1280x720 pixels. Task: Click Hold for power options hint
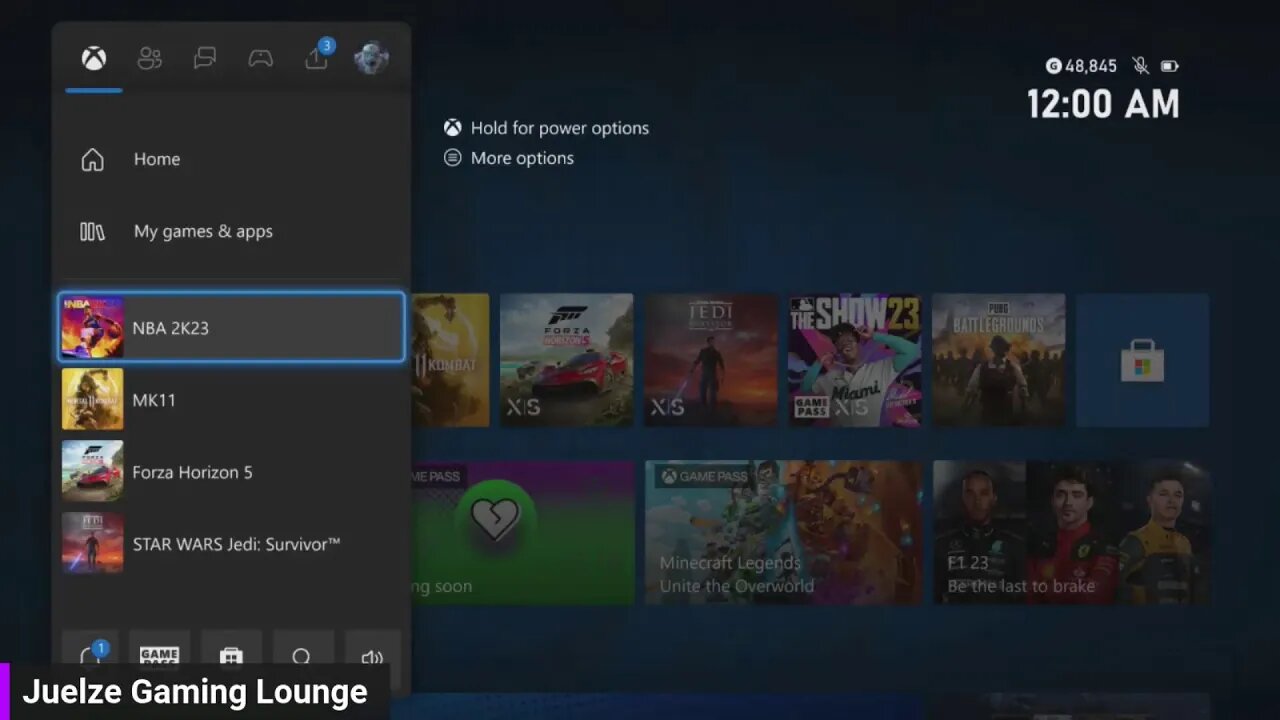click(559, 128)
